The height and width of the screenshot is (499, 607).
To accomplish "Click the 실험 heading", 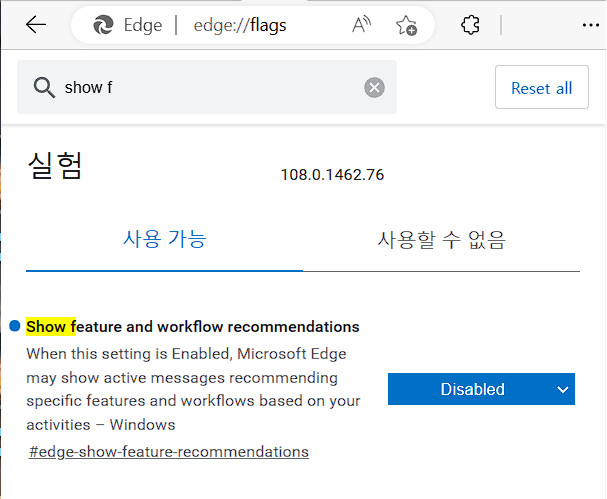I will [55, 165].
